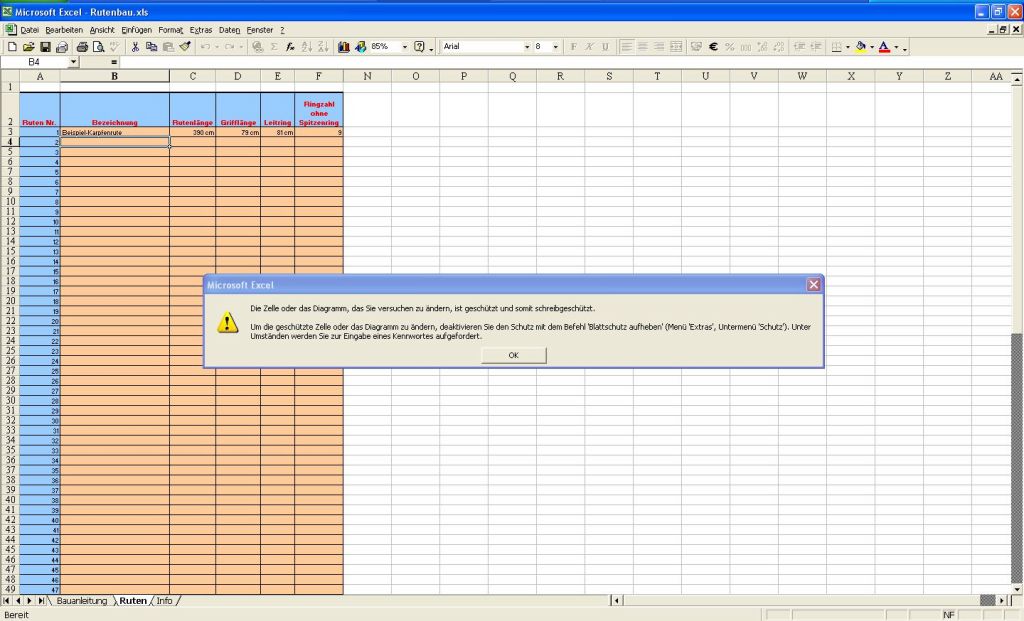
Task: Close the warning dialog with its X button
Action: [814, 285]
